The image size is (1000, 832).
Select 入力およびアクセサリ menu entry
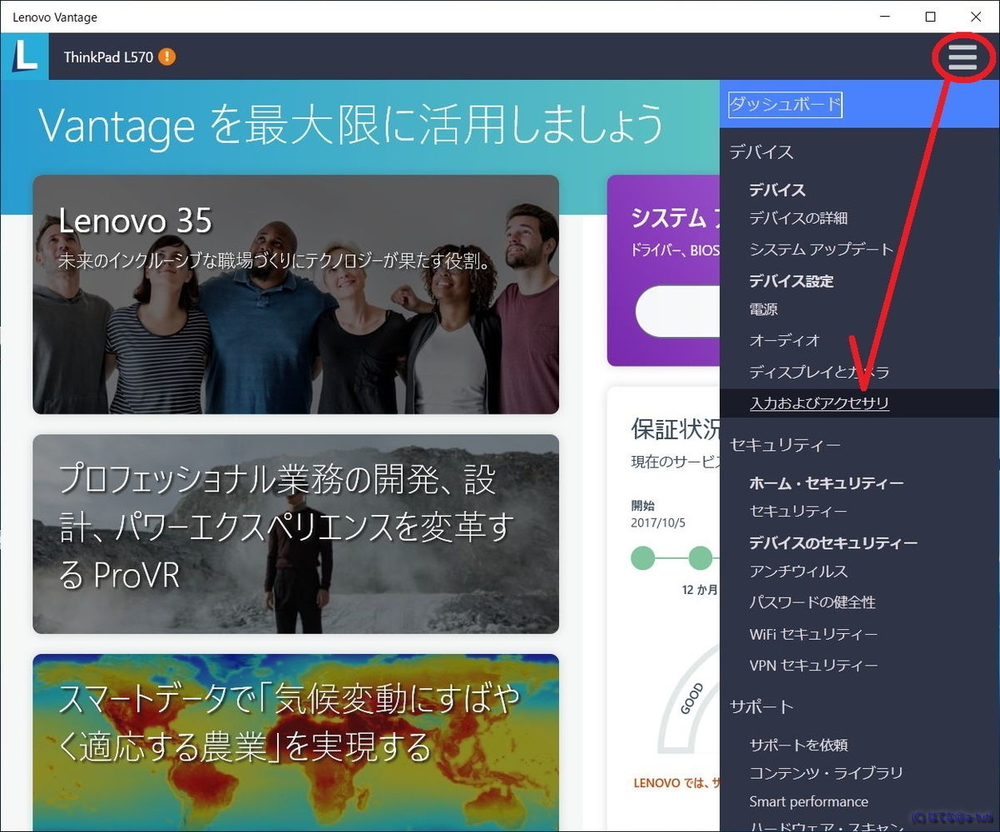click(x=820, y=403)
